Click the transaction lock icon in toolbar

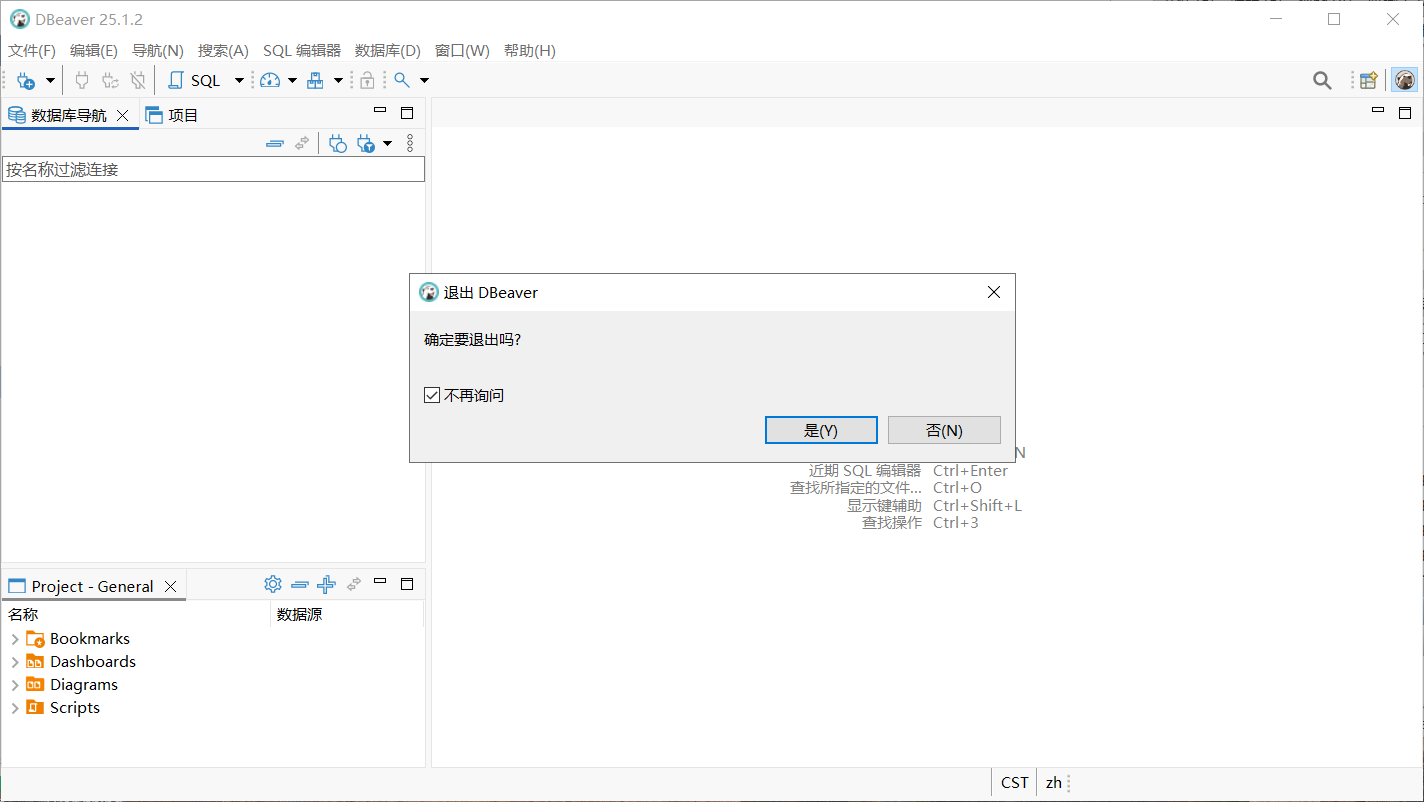[367, 81]
